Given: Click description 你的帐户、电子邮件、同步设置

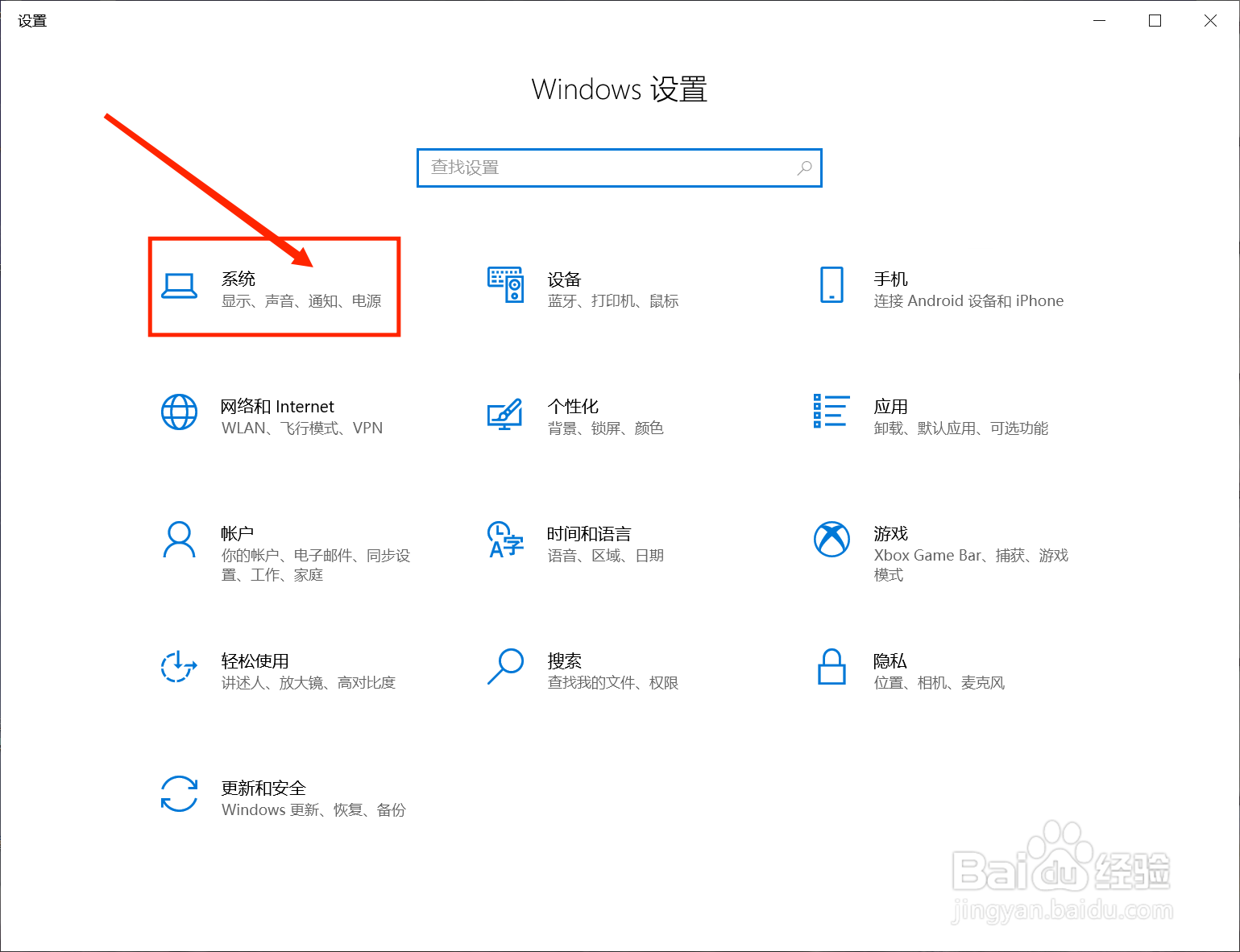Looking at the screenshot, I should [316, 565].
